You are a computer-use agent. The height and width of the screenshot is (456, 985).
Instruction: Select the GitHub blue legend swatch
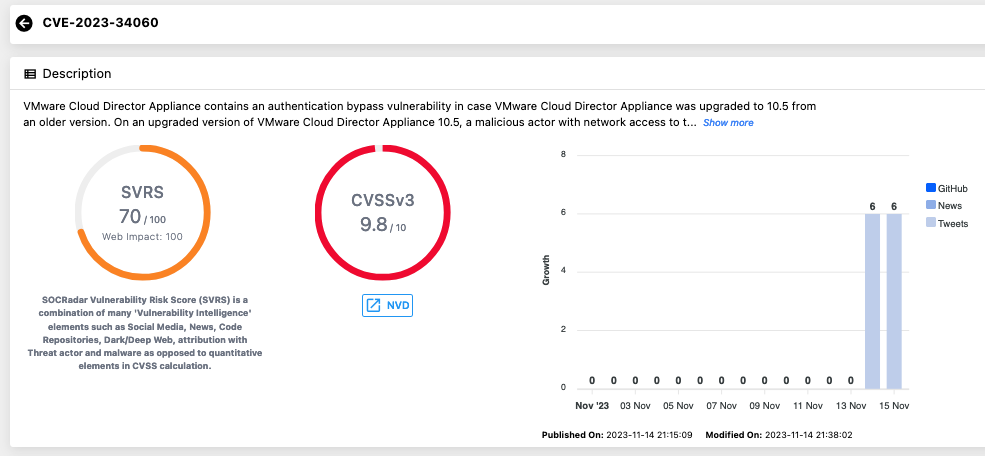(x=931, y=188)
